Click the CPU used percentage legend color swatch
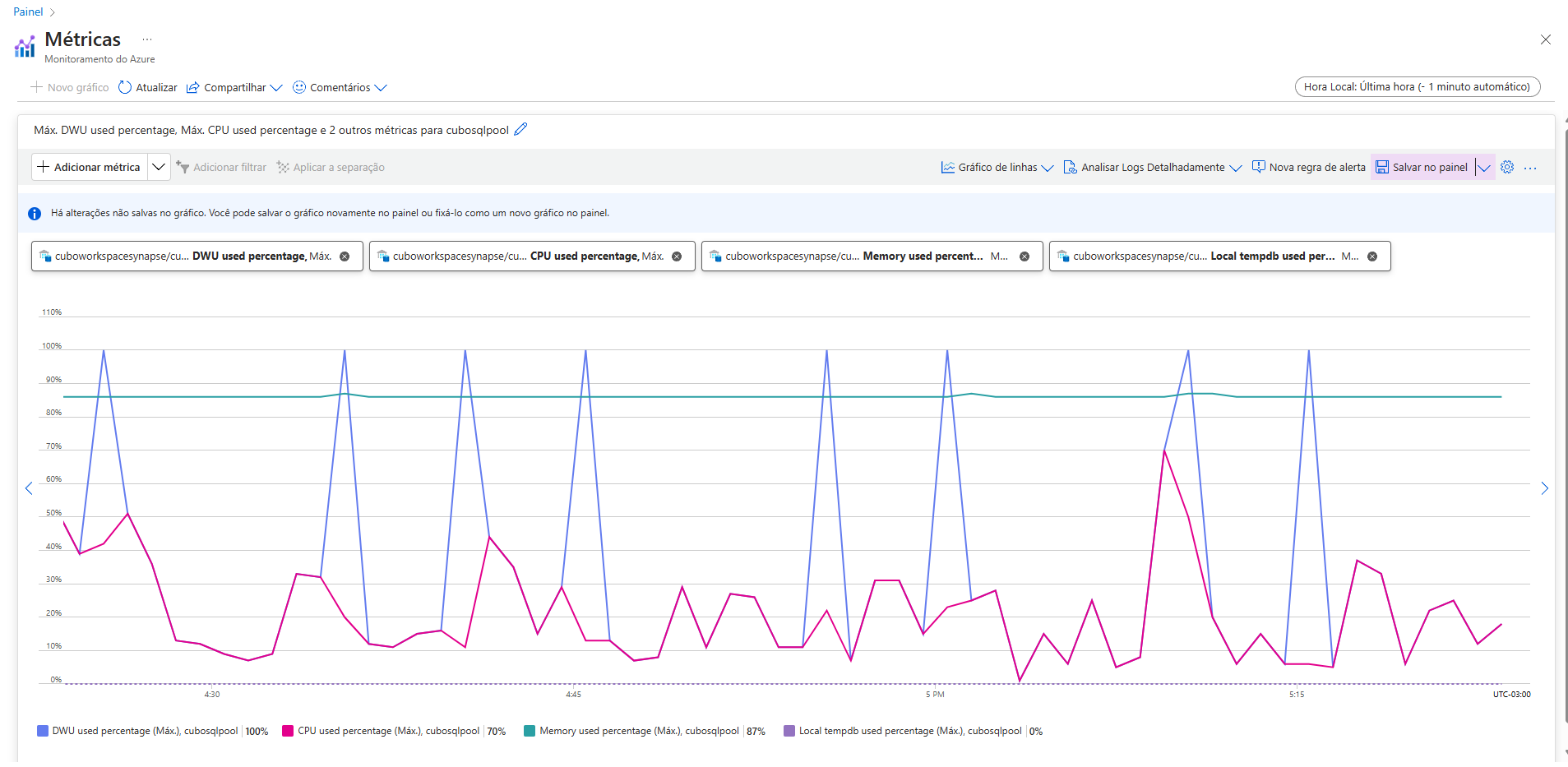The height and width of the screenshot is (767, 1568). tap(288, 731)
